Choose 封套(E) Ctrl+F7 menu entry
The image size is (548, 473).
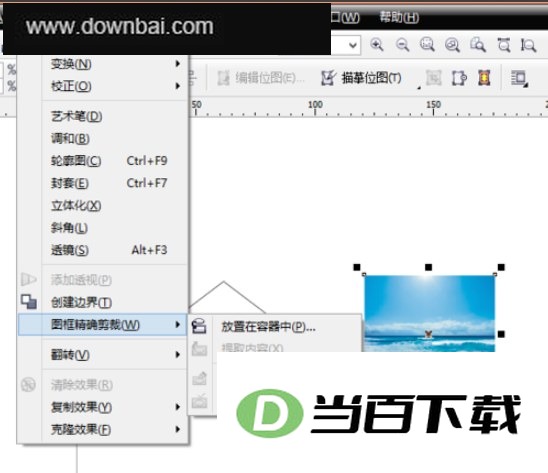(115, 183)
